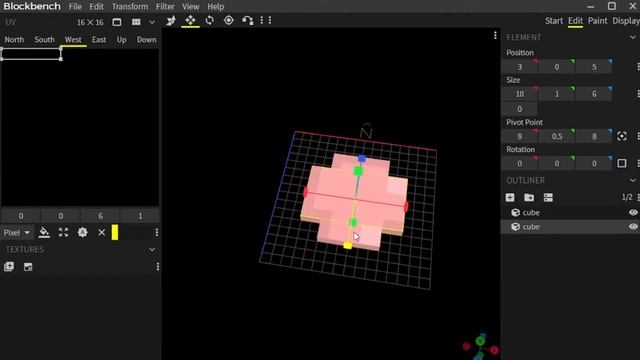Screen dimensions: 640x360
Task: Click the outliner toggle options icon
Action: click(x=548, y=198)
